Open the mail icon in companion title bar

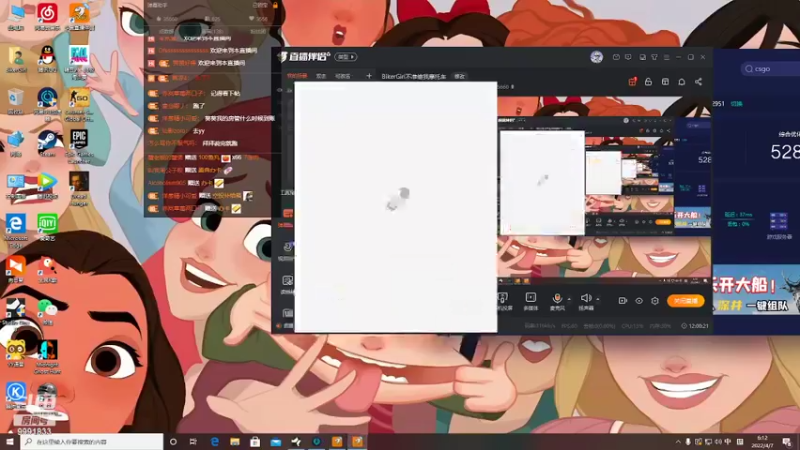[x=616, y=57]
